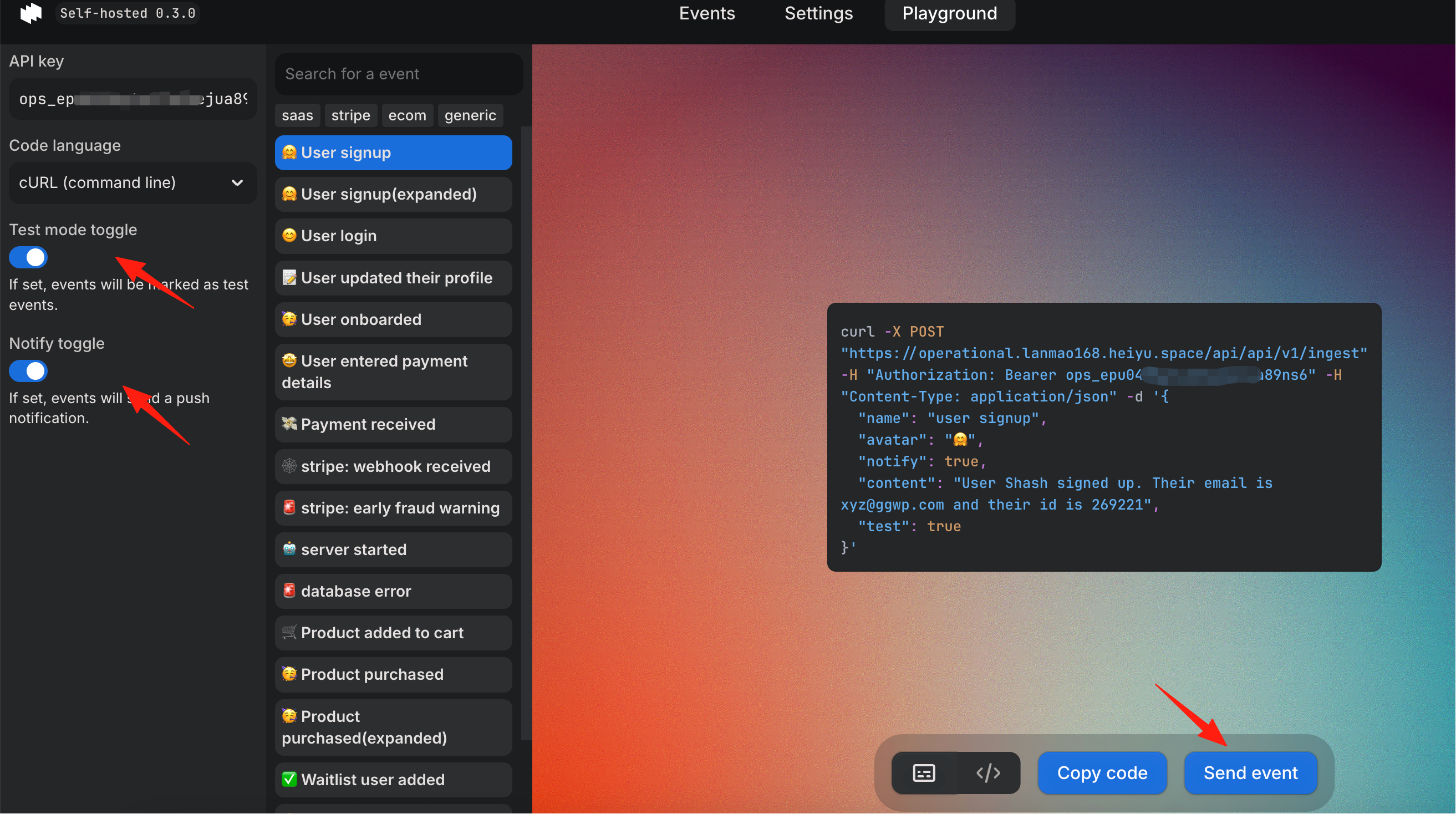Go to the Settings tab

point(818,13)
